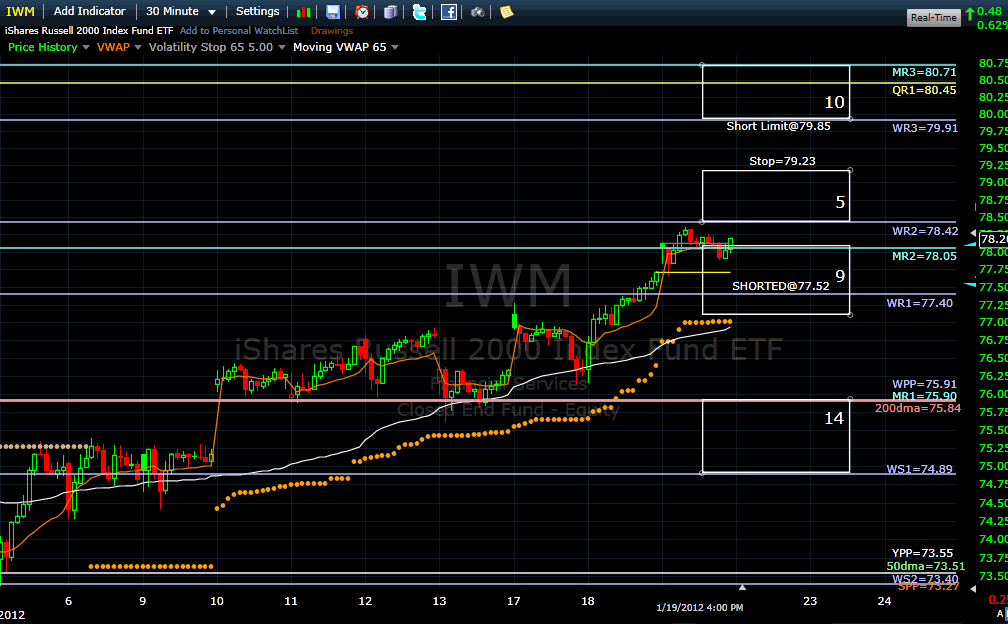
Task: Click the white triangle time-axis marker
Action: (x=742, y=587)
